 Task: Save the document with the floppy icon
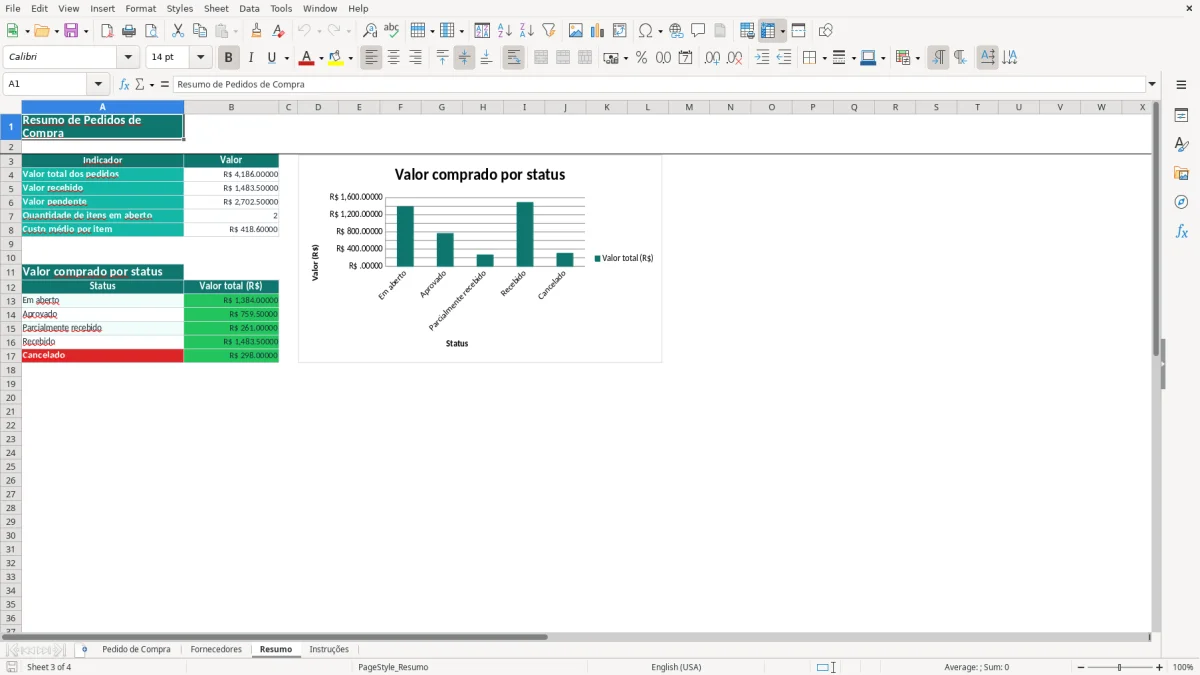click(x=71, y=31)
